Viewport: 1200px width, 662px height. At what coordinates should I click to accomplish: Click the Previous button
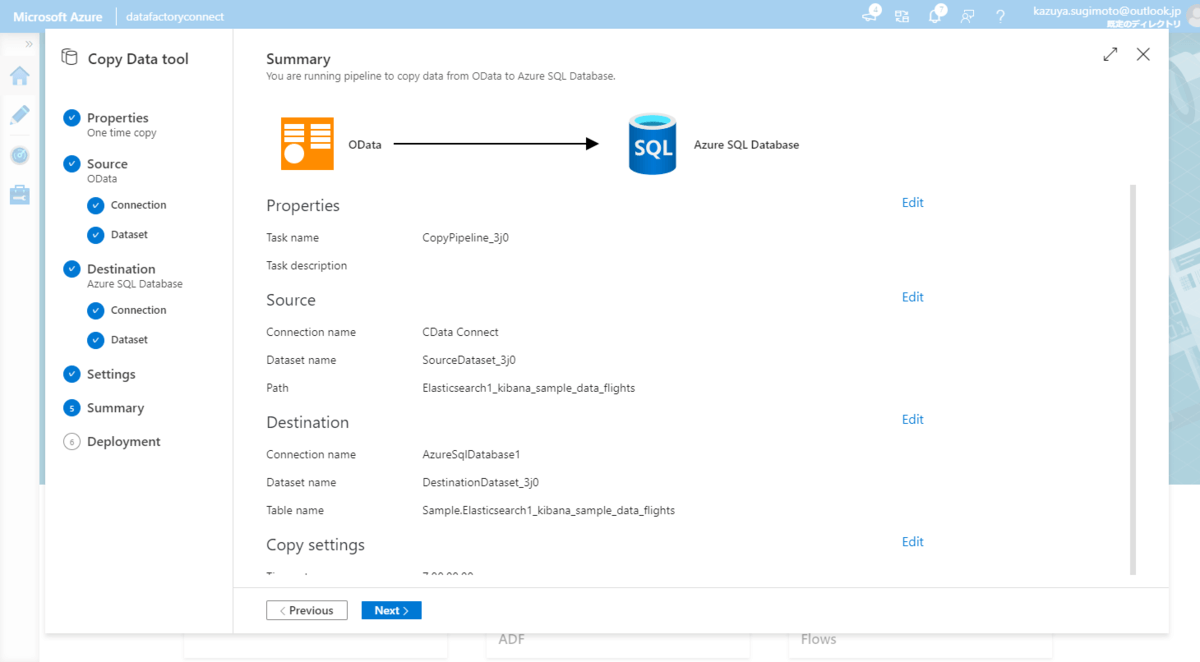(307, 610)
